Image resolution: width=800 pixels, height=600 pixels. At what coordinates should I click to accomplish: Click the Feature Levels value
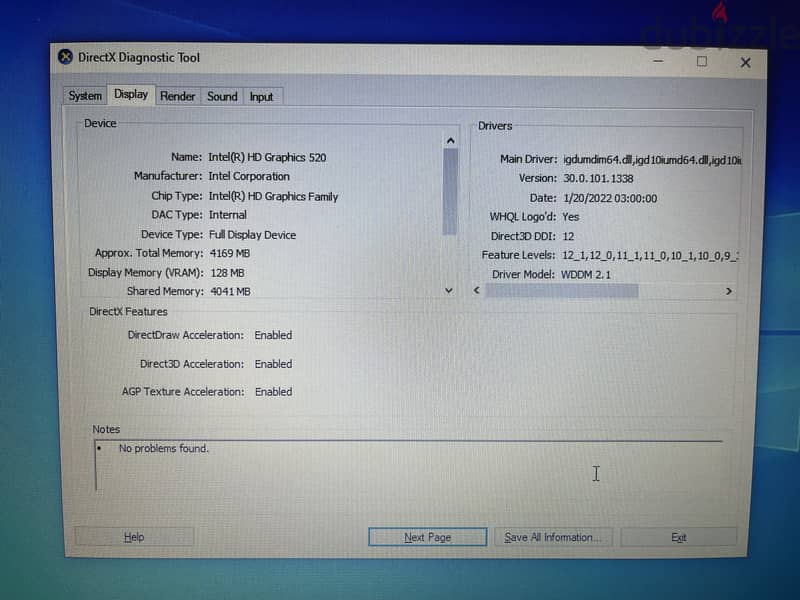pyautogui.click(x=651, y=256)
